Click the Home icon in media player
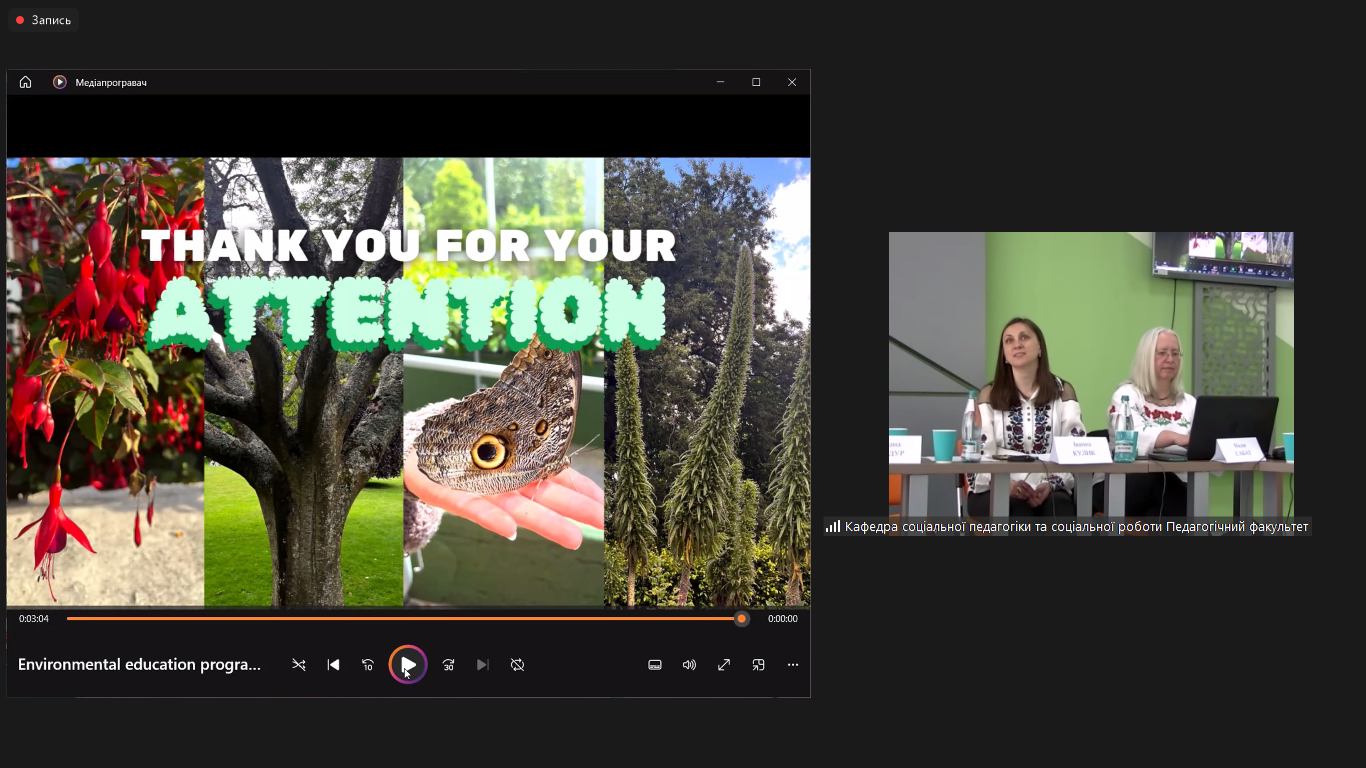This screenshot has height=768, width=1366. [26, 82]
